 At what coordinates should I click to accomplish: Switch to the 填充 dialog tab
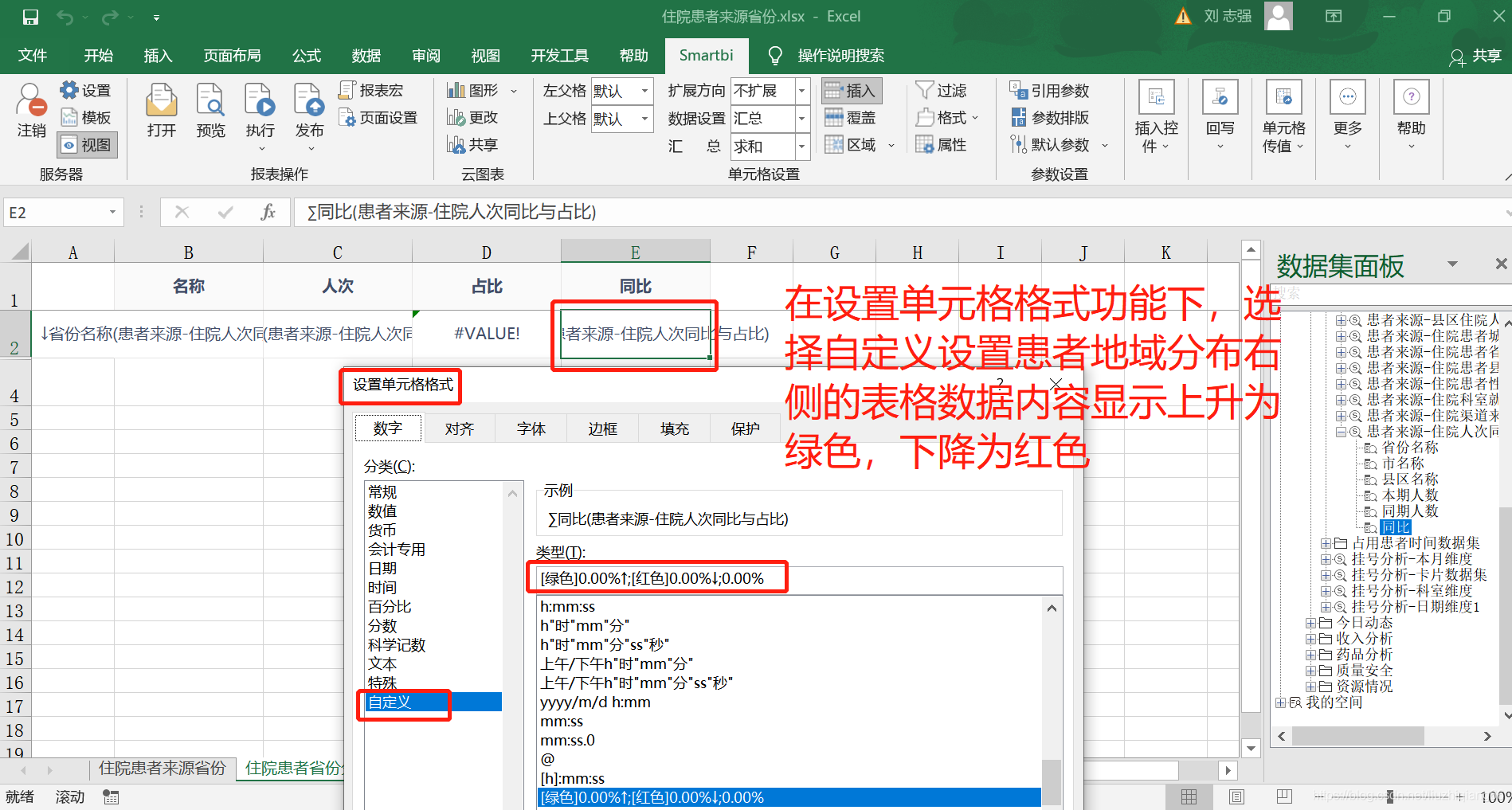(x=675, y=428)
